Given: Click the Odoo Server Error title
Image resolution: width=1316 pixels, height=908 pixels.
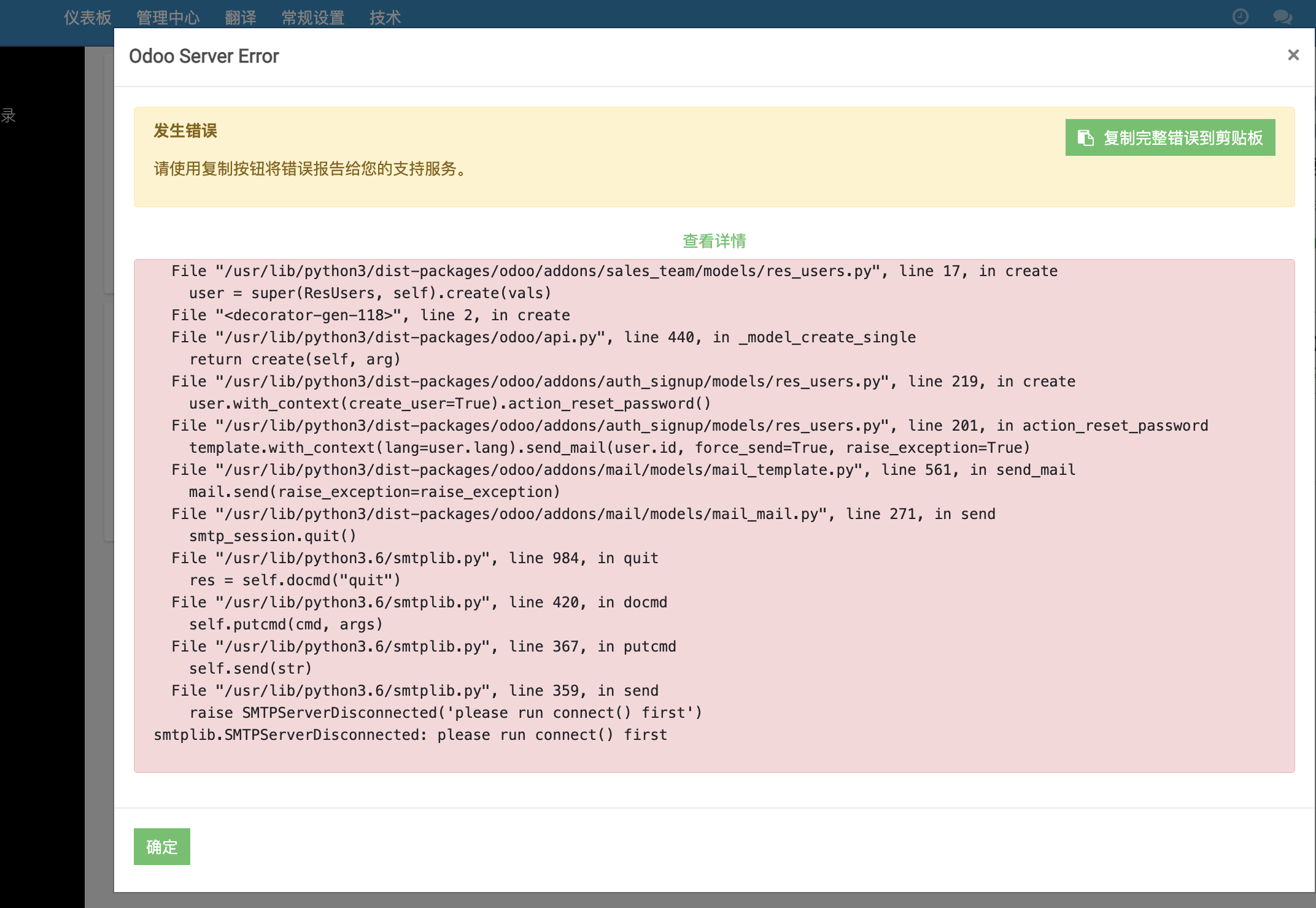Looking at the screenshot, I should (204, 56).
